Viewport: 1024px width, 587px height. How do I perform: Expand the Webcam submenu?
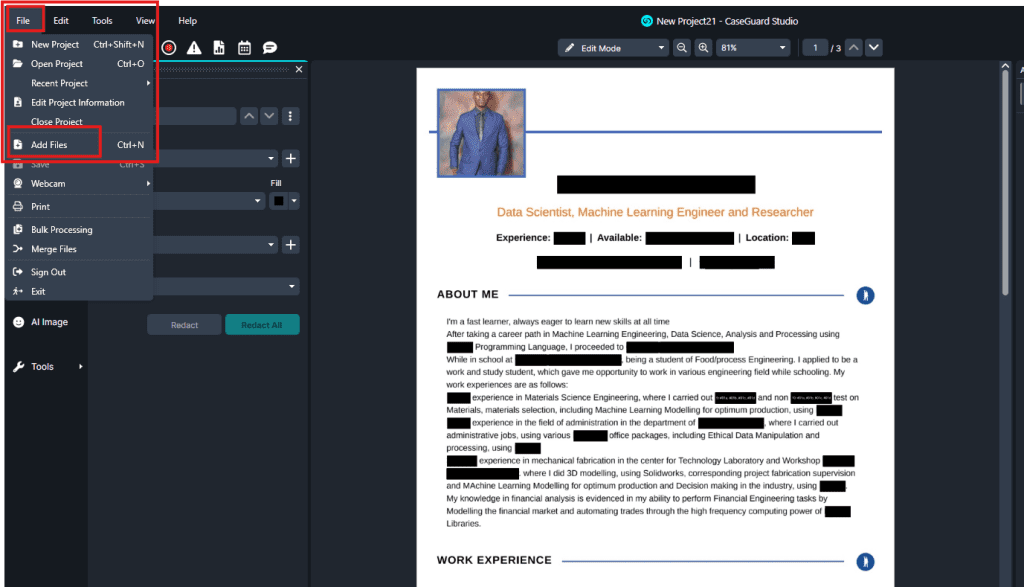[80, 184]
